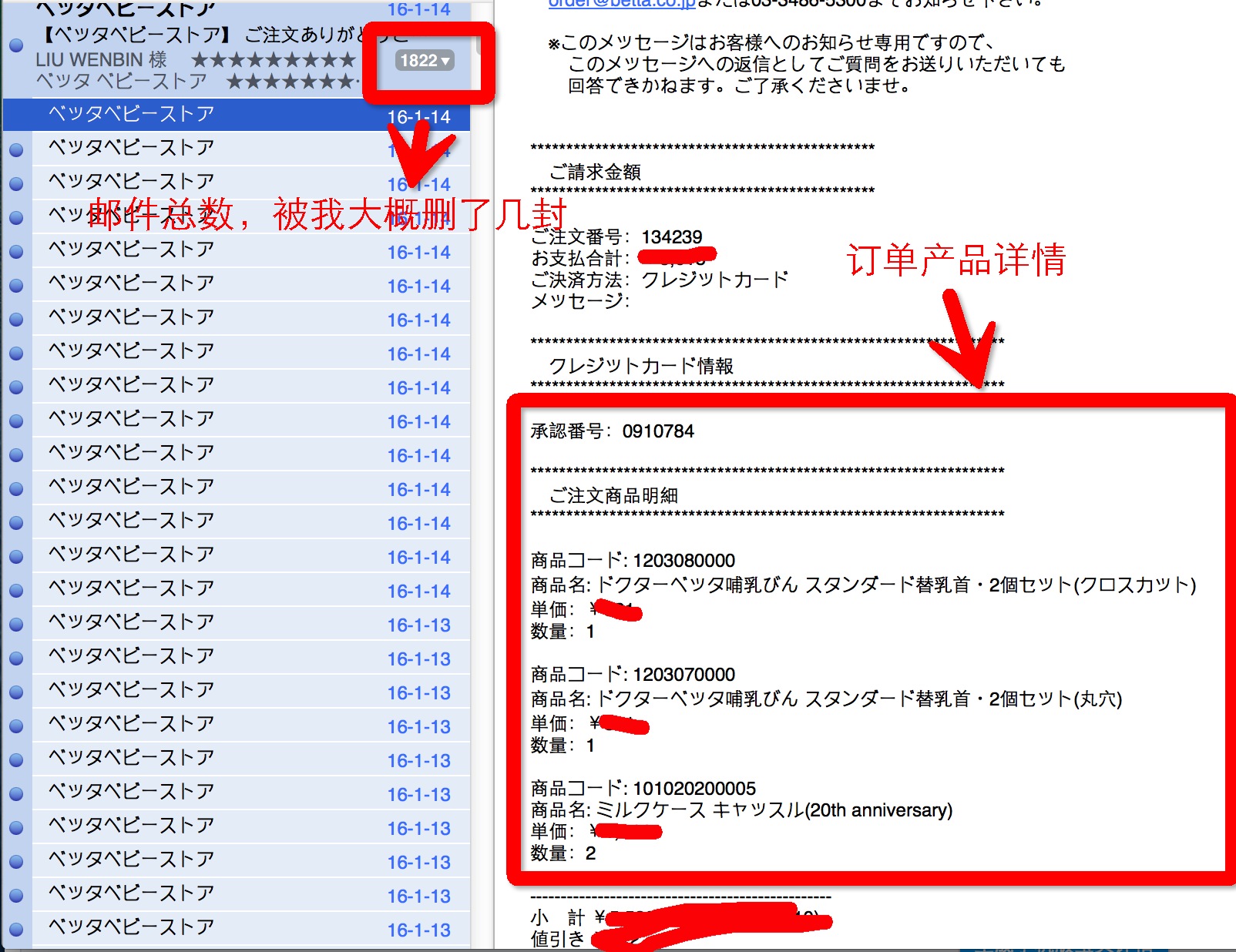Screen dimensions: 1236x952
Task: Click the メッセージ: label in message
Action: click(x=580, y=301)
